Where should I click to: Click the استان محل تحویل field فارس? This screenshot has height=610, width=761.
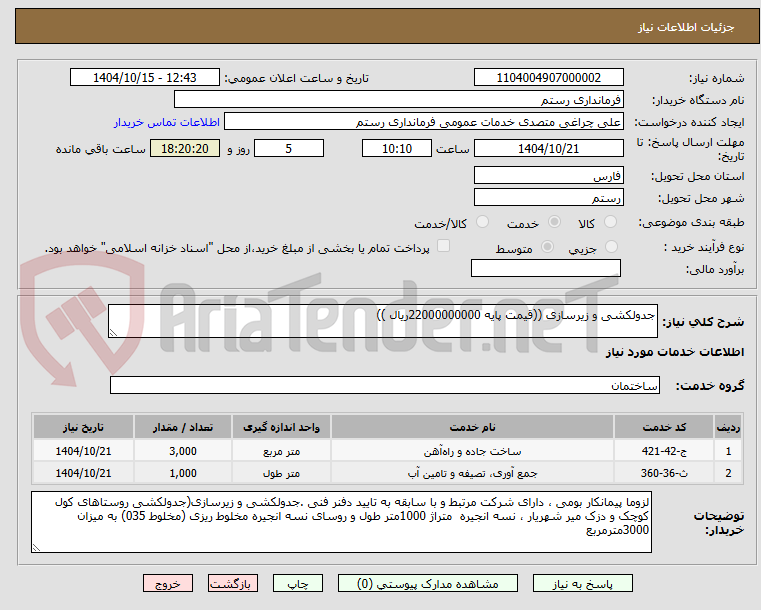pyautogui.click(x=548, y=176)
